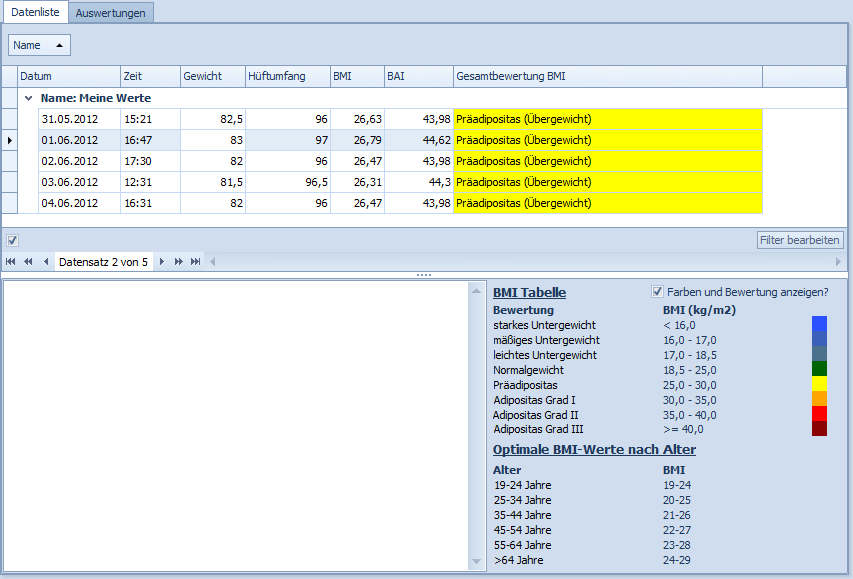Select the date cell 02.06.2012
This screenshot has height=579, width=853.
pyautogui.click(x=79, y=161)
